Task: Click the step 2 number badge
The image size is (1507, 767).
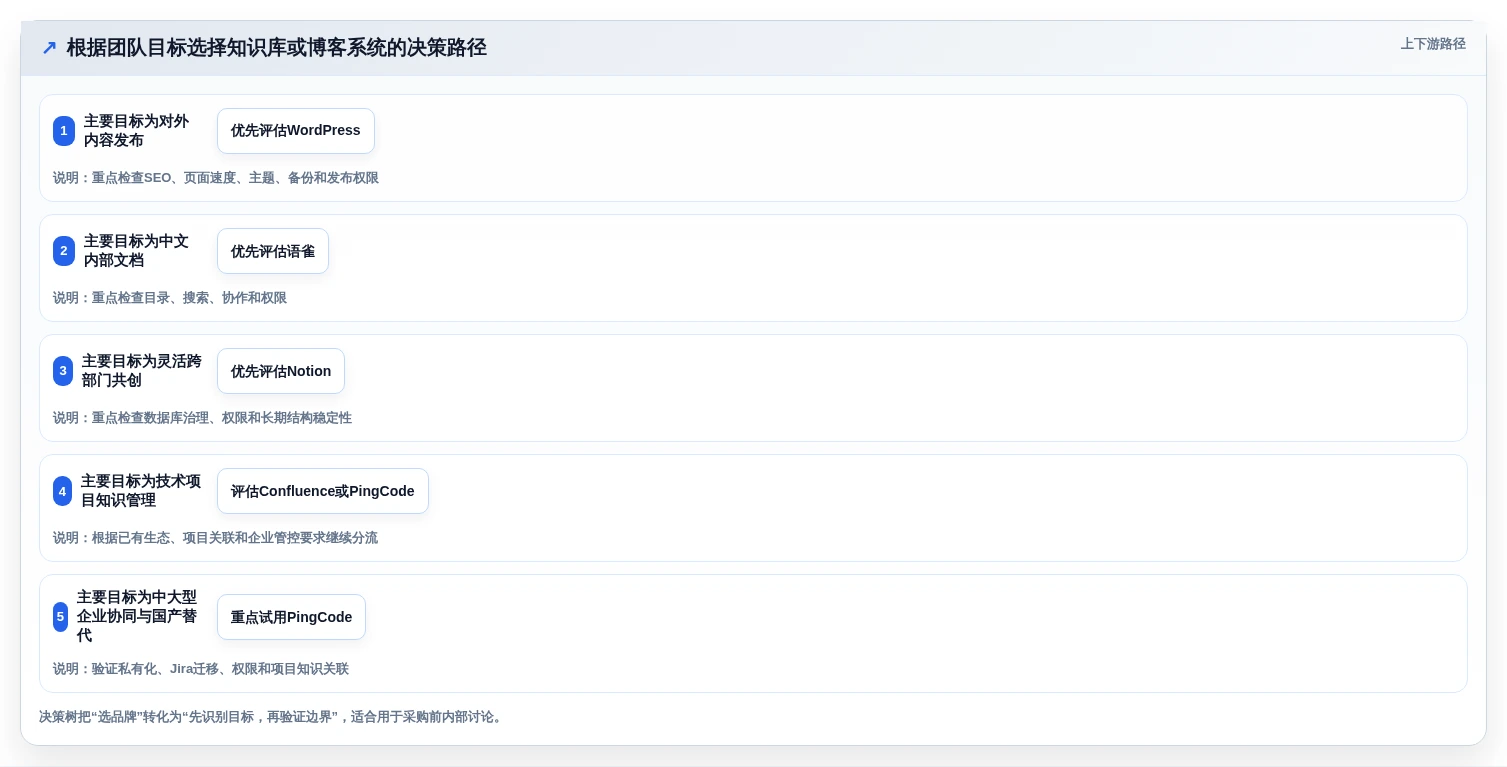Action: click(x=64, y=251)
